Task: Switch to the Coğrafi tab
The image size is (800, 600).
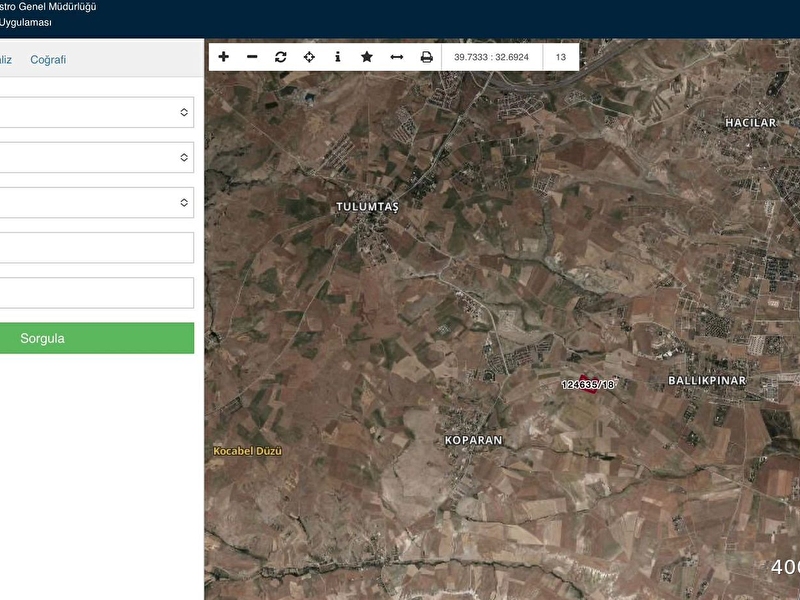Action: click(48, 60)
